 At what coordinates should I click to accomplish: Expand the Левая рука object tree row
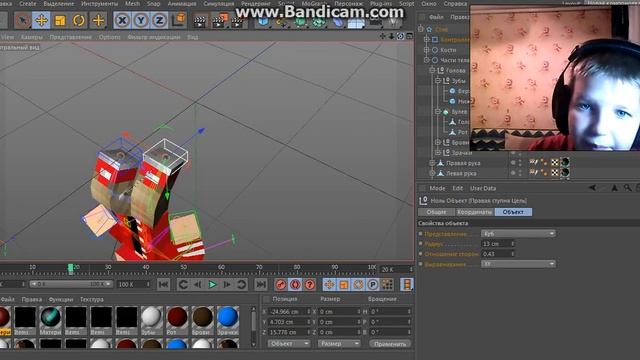coord(432,173)
